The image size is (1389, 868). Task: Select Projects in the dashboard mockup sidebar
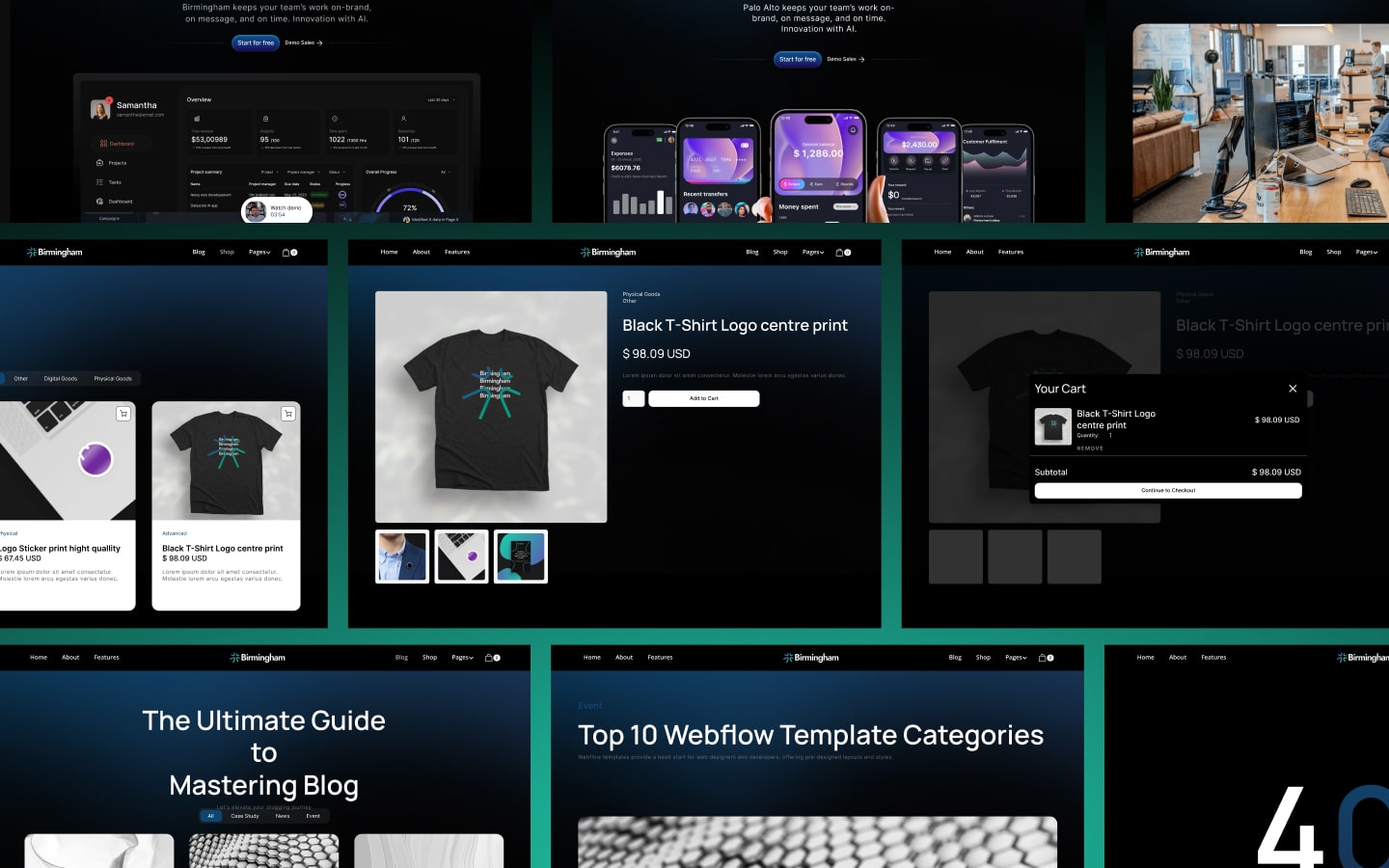pyautogui.click(x=112, y=163)
